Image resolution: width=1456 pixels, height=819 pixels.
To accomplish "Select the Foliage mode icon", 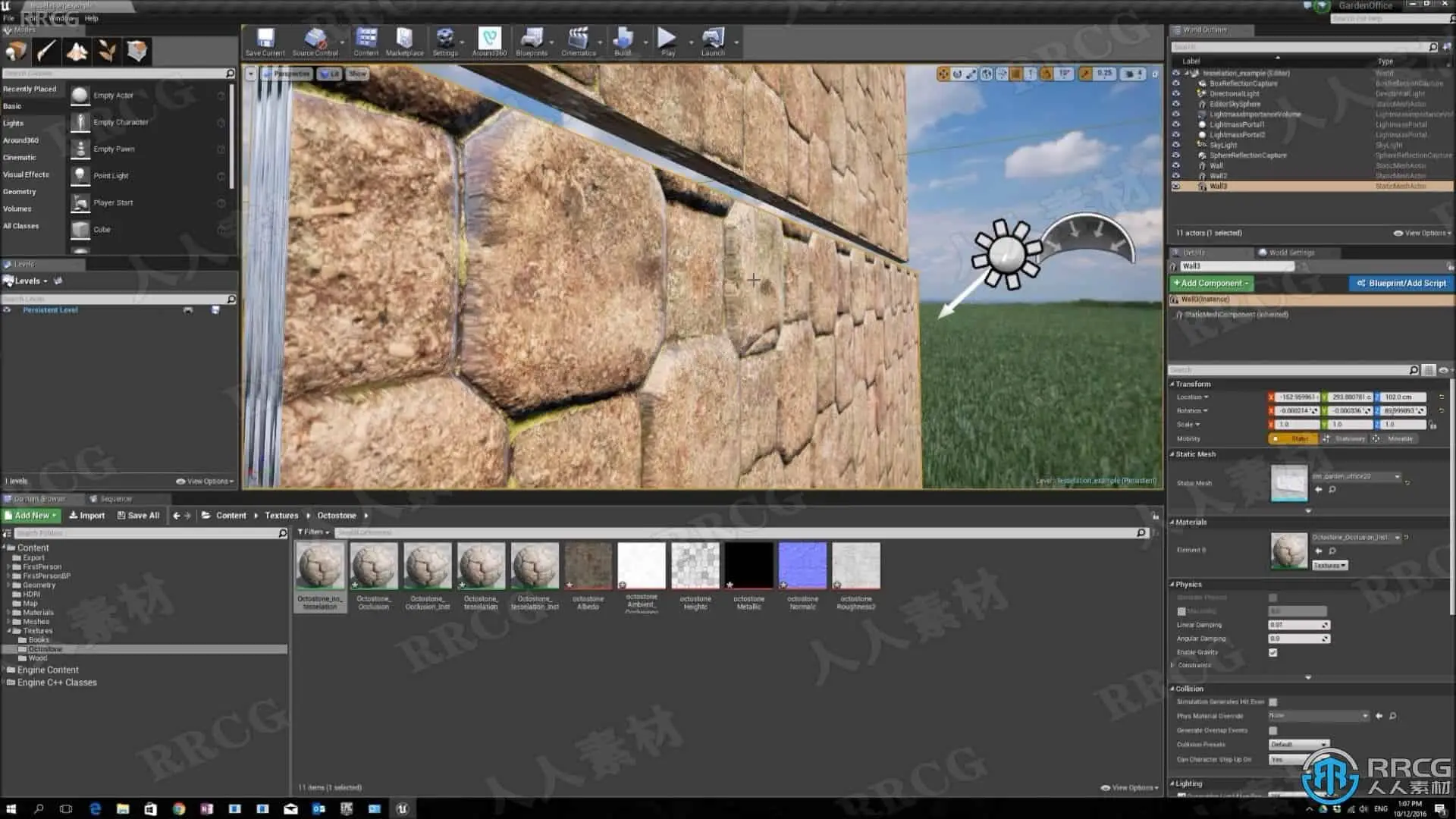I will click(107, 52).
